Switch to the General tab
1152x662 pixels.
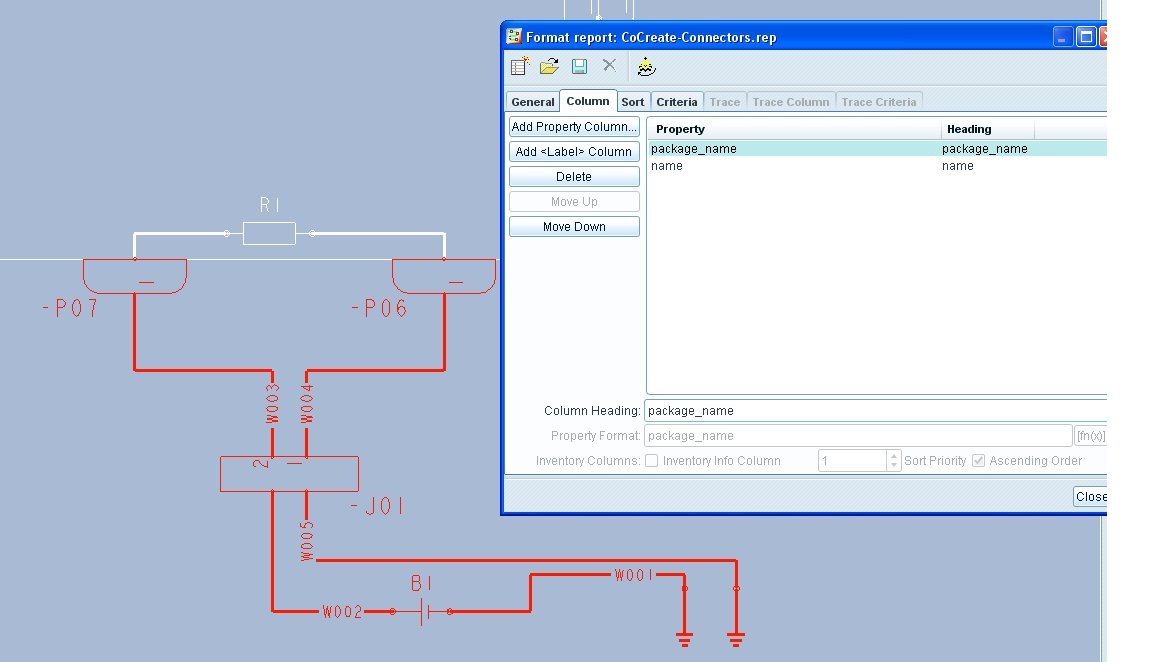pos(533,102)
